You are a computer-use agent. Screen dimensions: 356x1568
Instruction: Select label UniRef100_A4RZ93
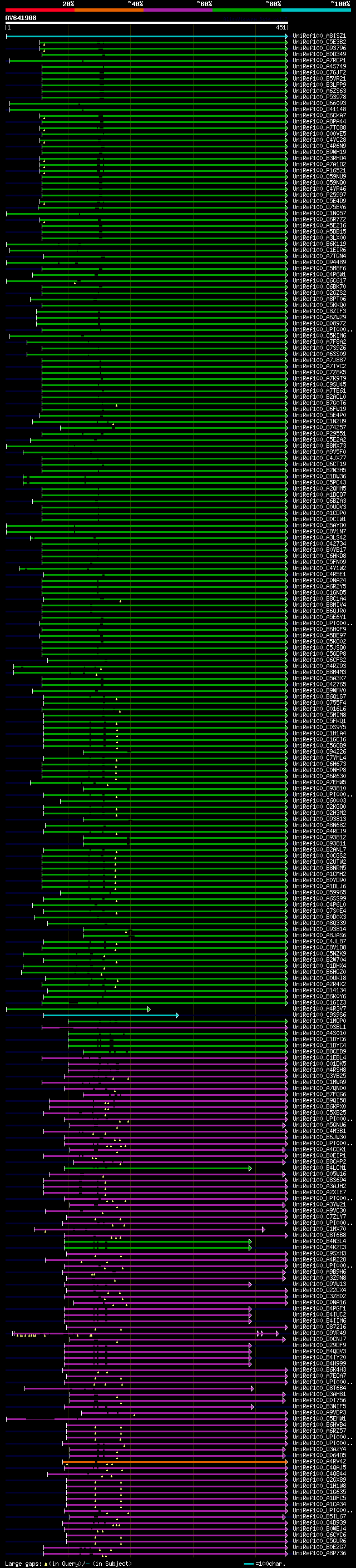click(319, 666)
